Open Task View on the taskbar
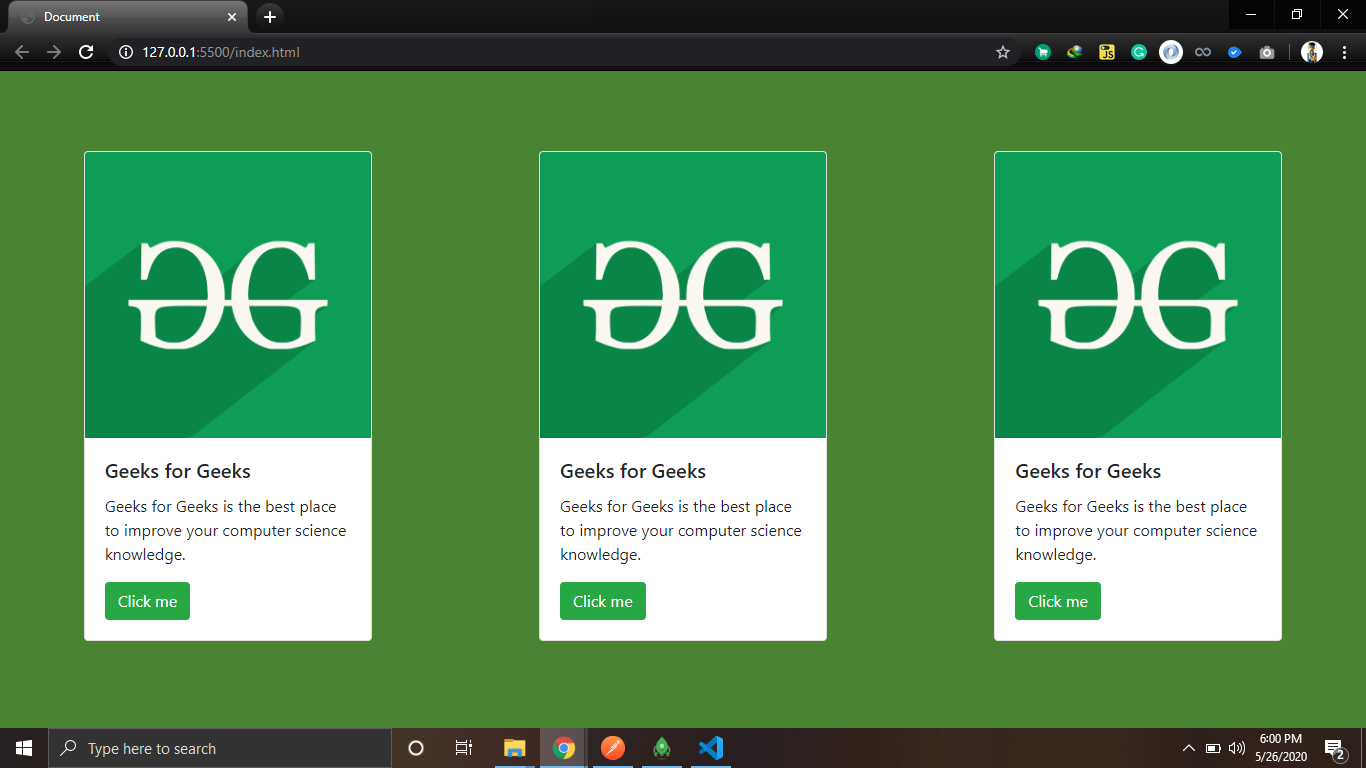 (464, 748)
